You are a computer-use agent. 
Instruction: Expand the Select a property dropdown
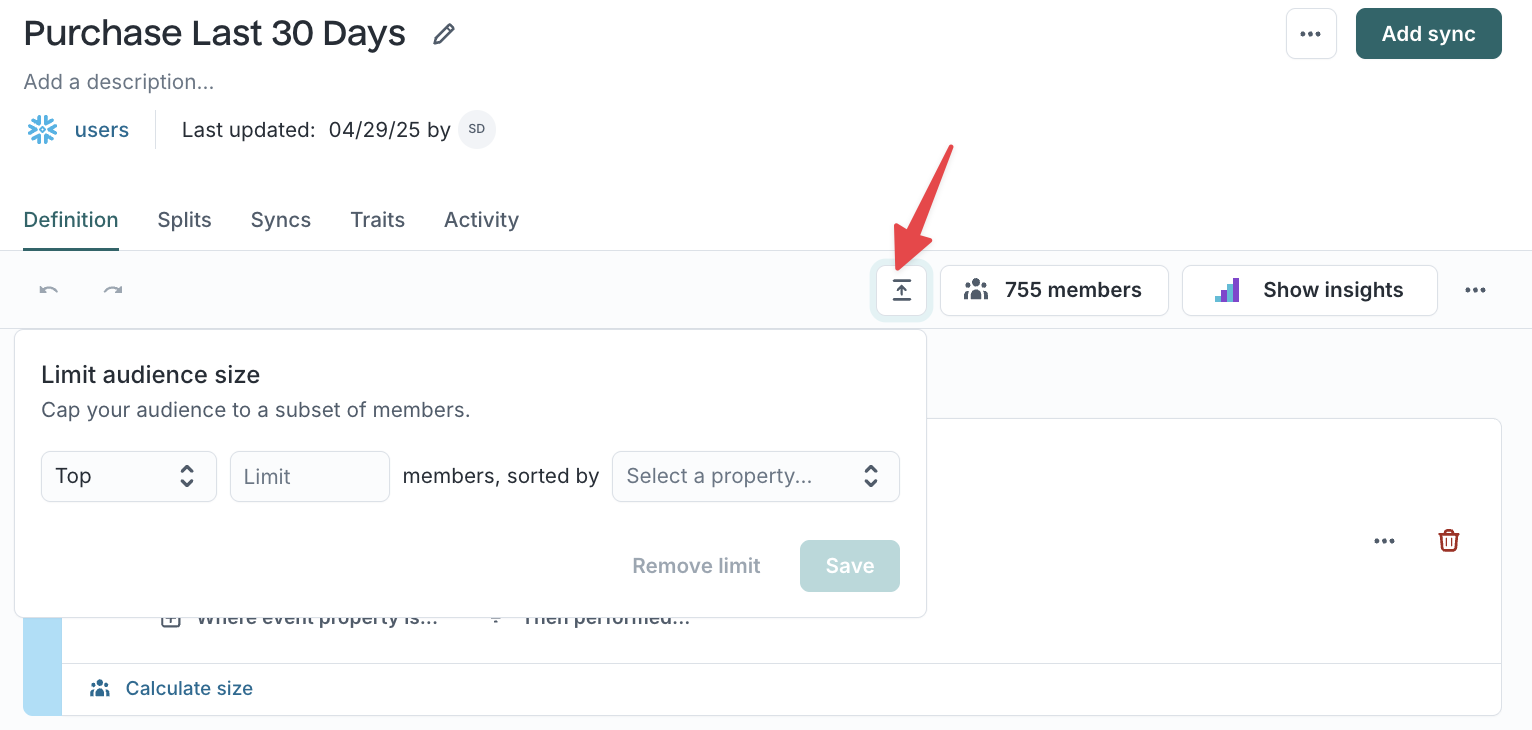click(x=756, y=476)
